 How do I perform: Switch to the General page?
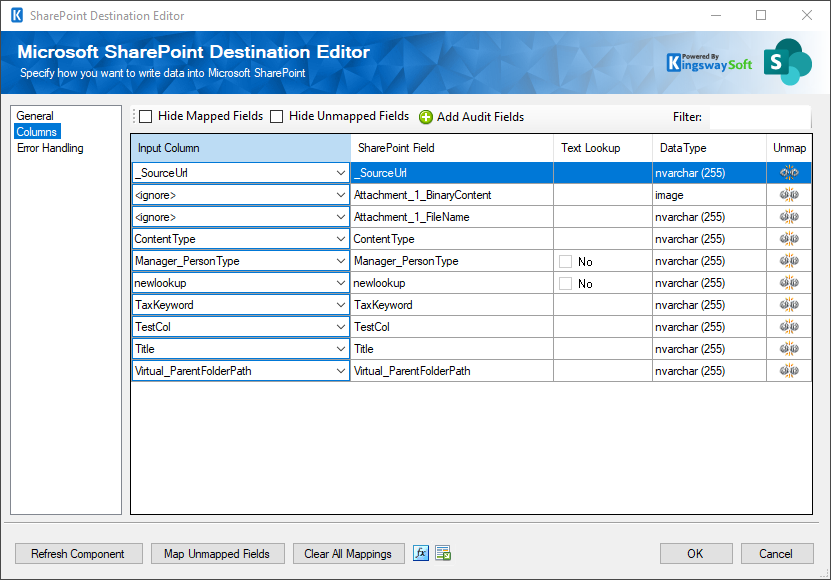point(35,116)
